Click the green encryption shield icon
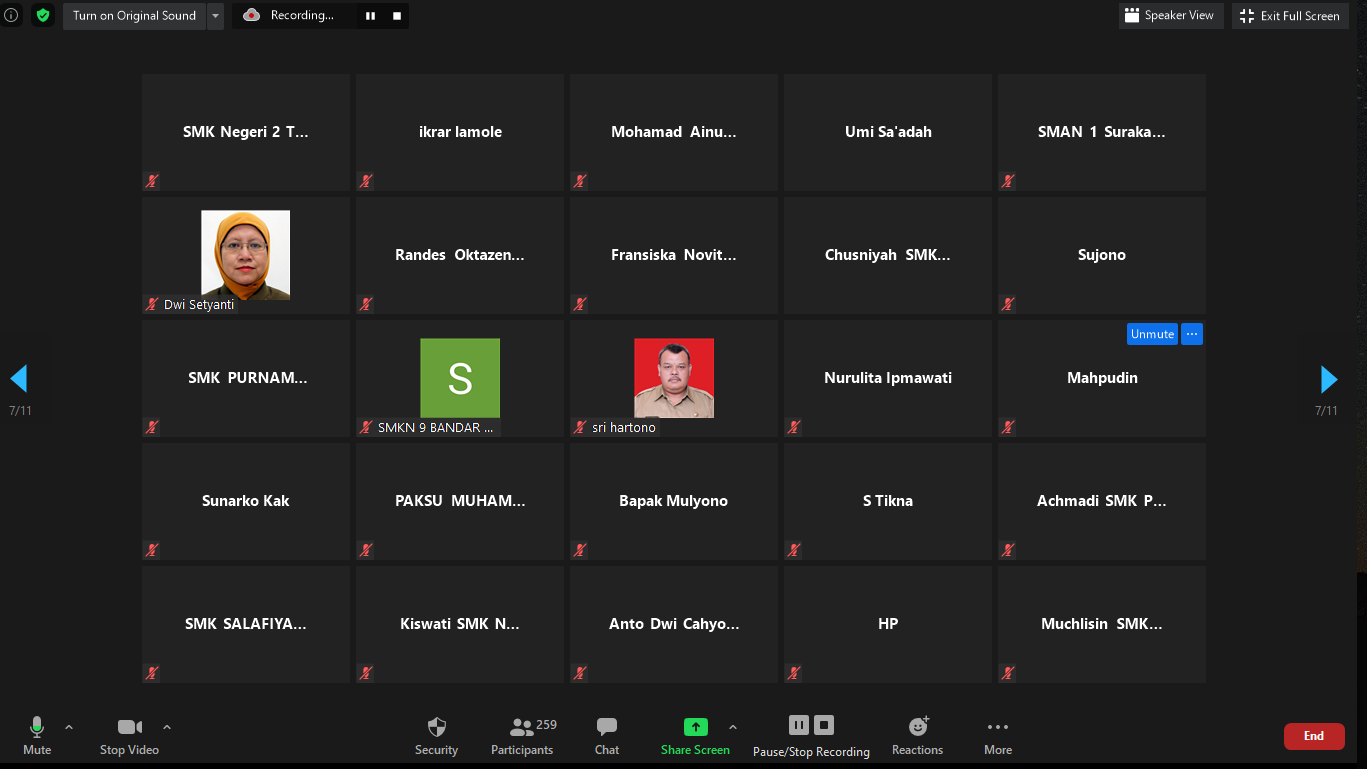Viewport: 1367px width, 769px height. [x=42, y=15]
